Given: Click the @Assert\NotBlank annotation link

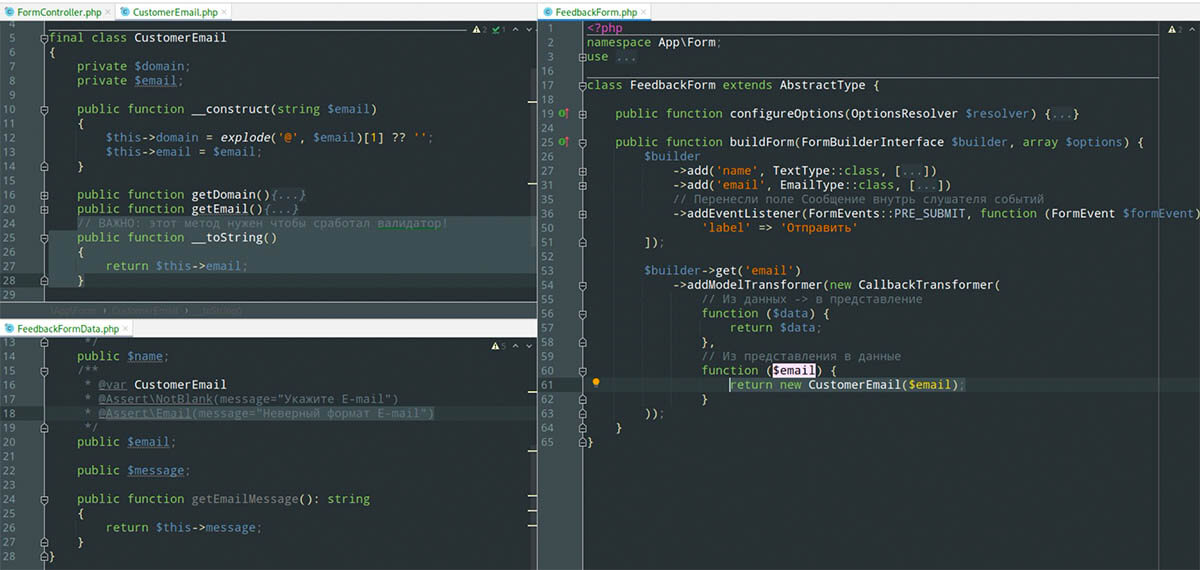Looking at the screenshot, I should (155, 399).
